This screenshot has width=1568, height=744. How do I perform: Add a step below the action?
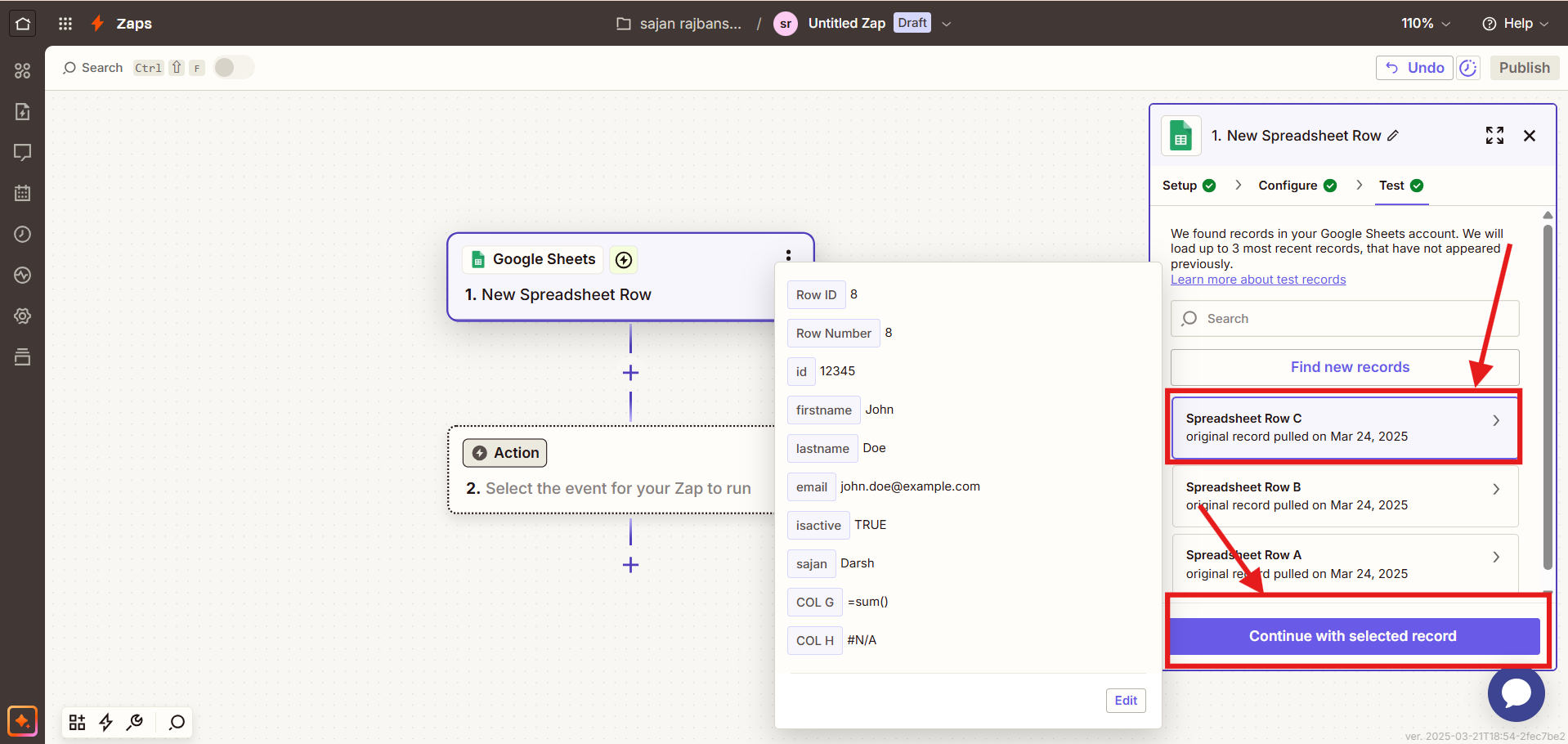click(630, 565)
